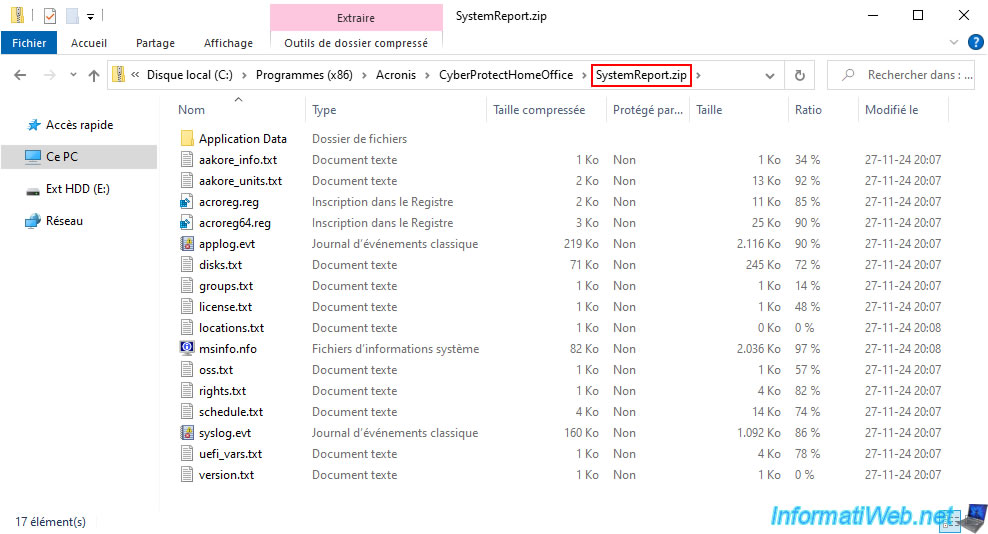The image size is (988, 534).
Task: Open the recent locations dropdown arrow
Action: coord(73,75)
